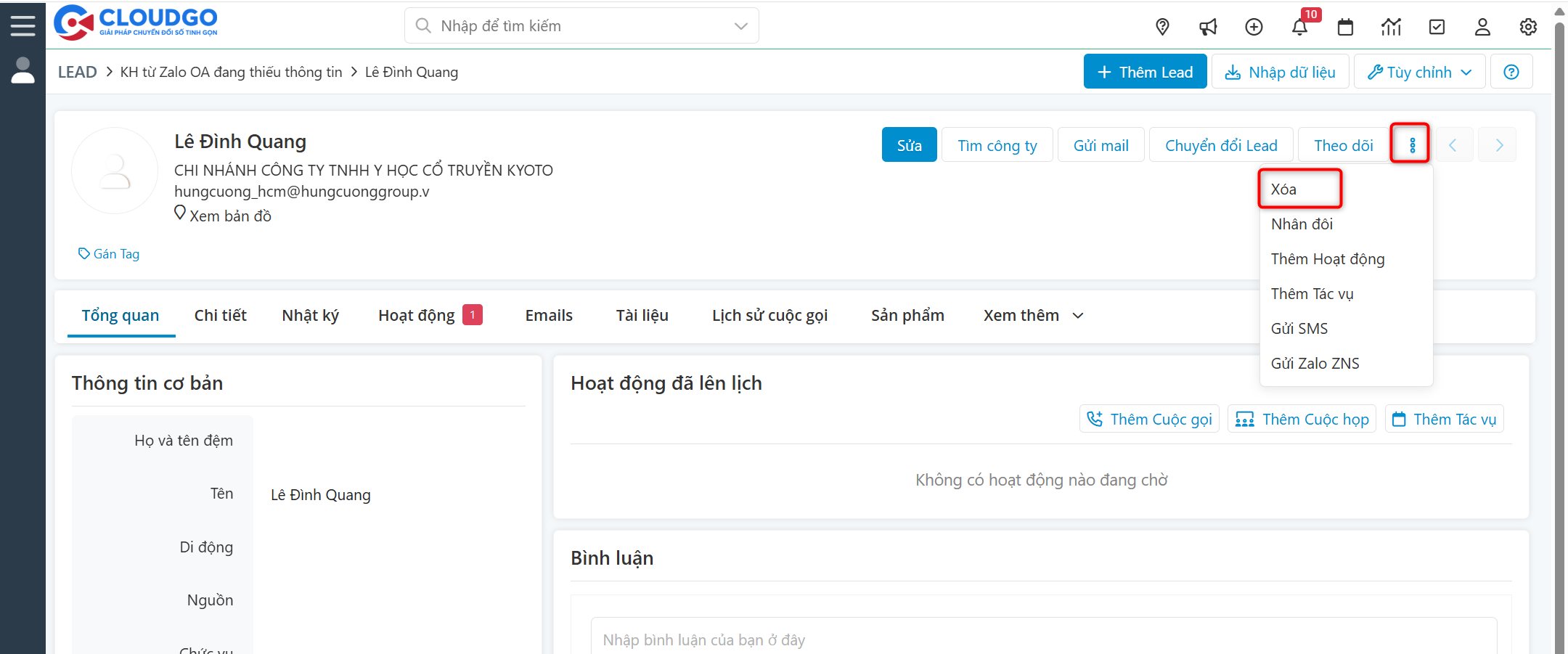Open the hamburger sidebar menu
Viewport: 1568px width, 654px height.
[23, 25]
